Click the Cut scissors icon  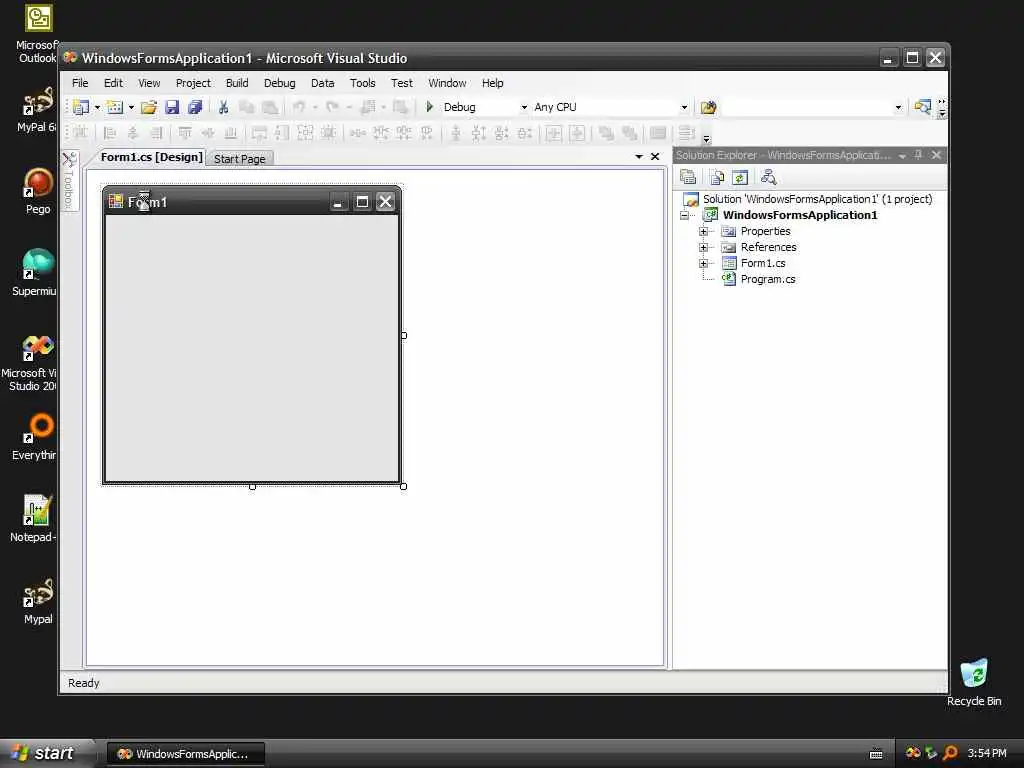point(223,107)
